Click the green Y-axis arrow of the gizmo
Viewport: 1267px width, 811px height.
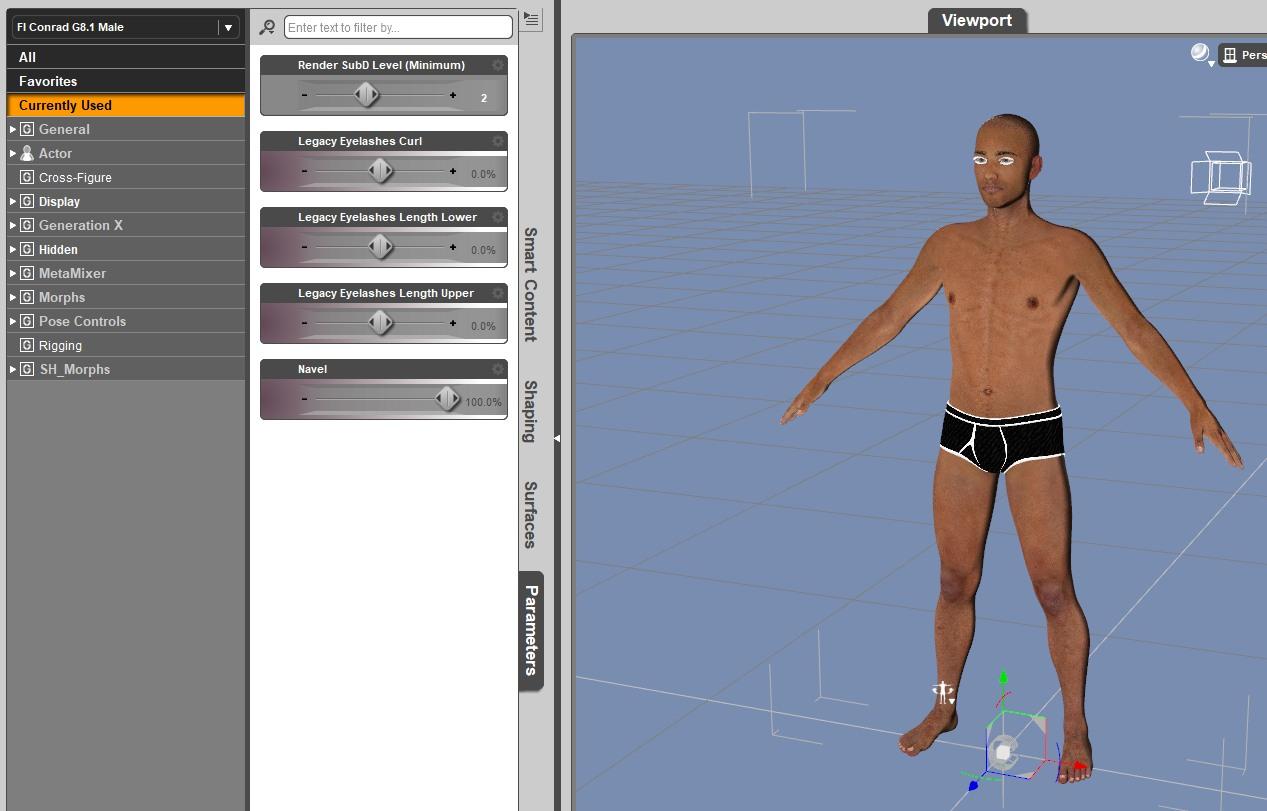[x=1003, y=679]
